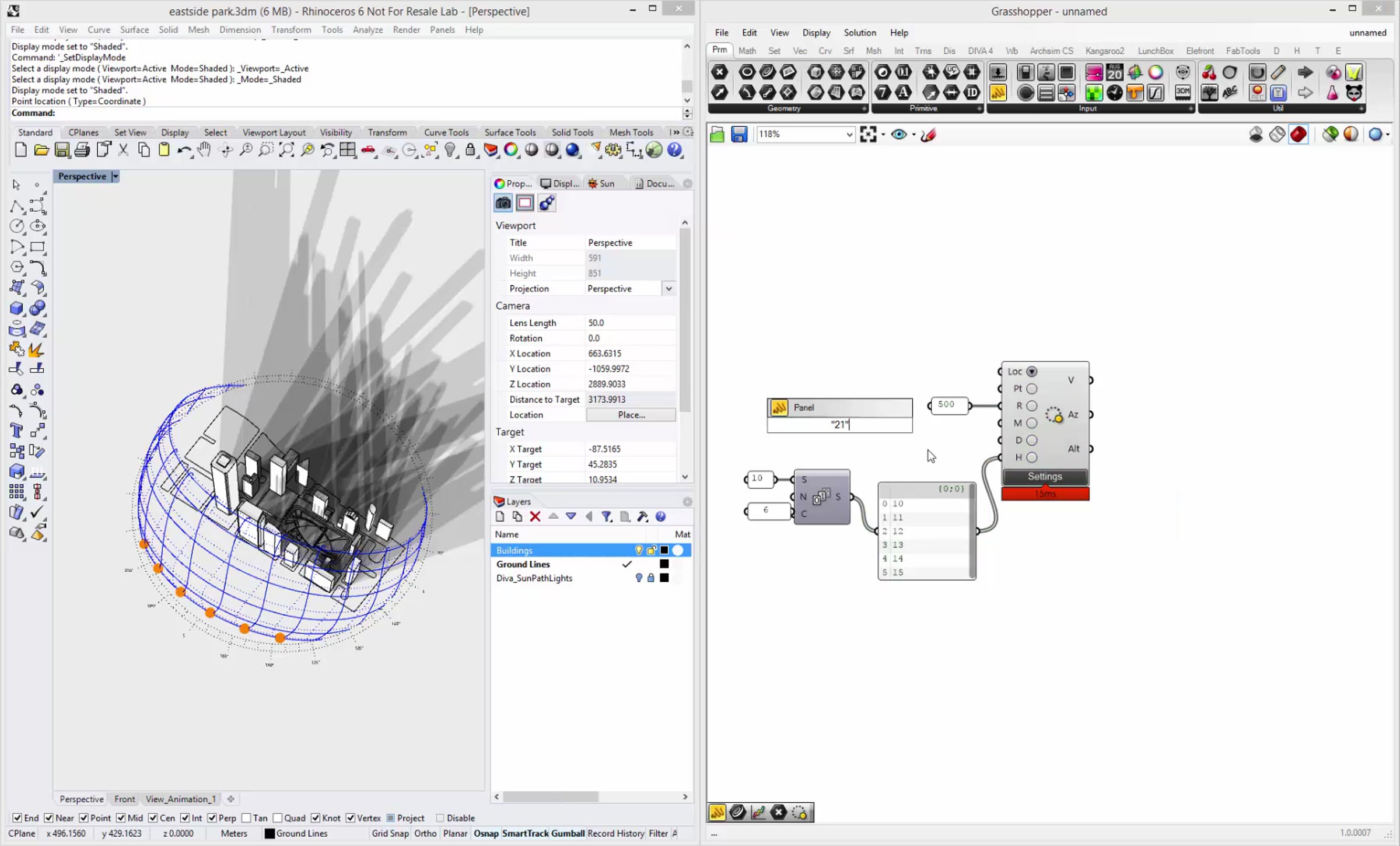Toggle the Vertex osnap checkbox
Viewport: 1400px width, 846px height.
point(351,818)
